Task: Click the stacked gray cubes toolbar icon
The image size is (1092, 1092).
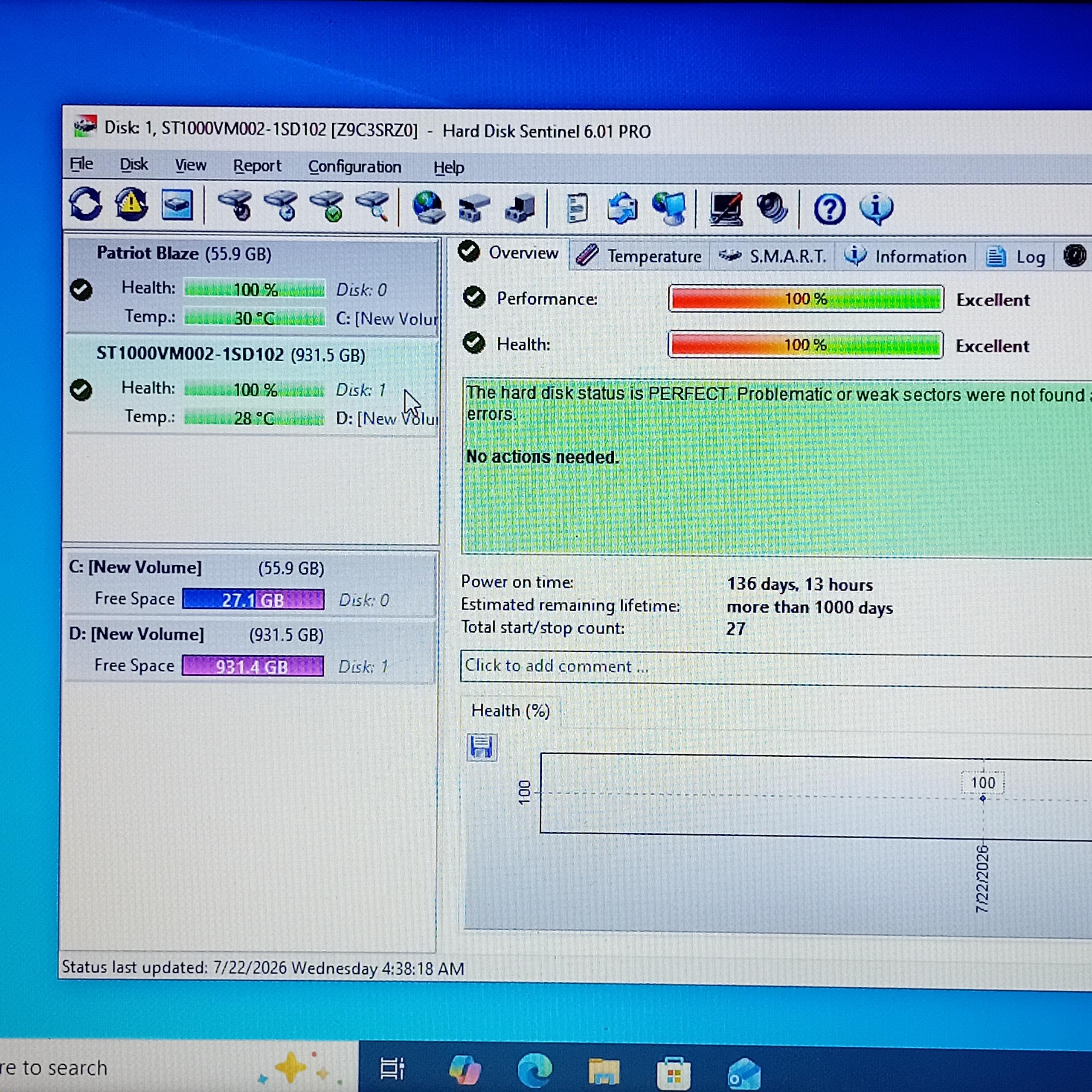Action: point(520,208)
